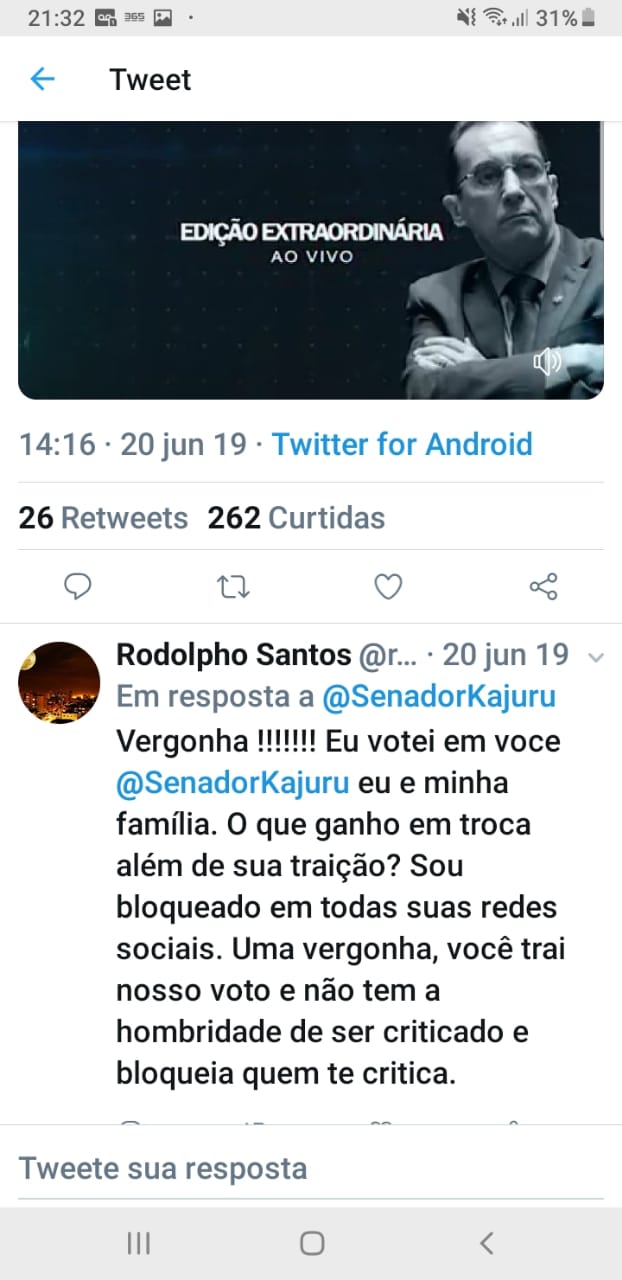Tap the share icon under the tweet
The image size is (622, 1280).
543,587
